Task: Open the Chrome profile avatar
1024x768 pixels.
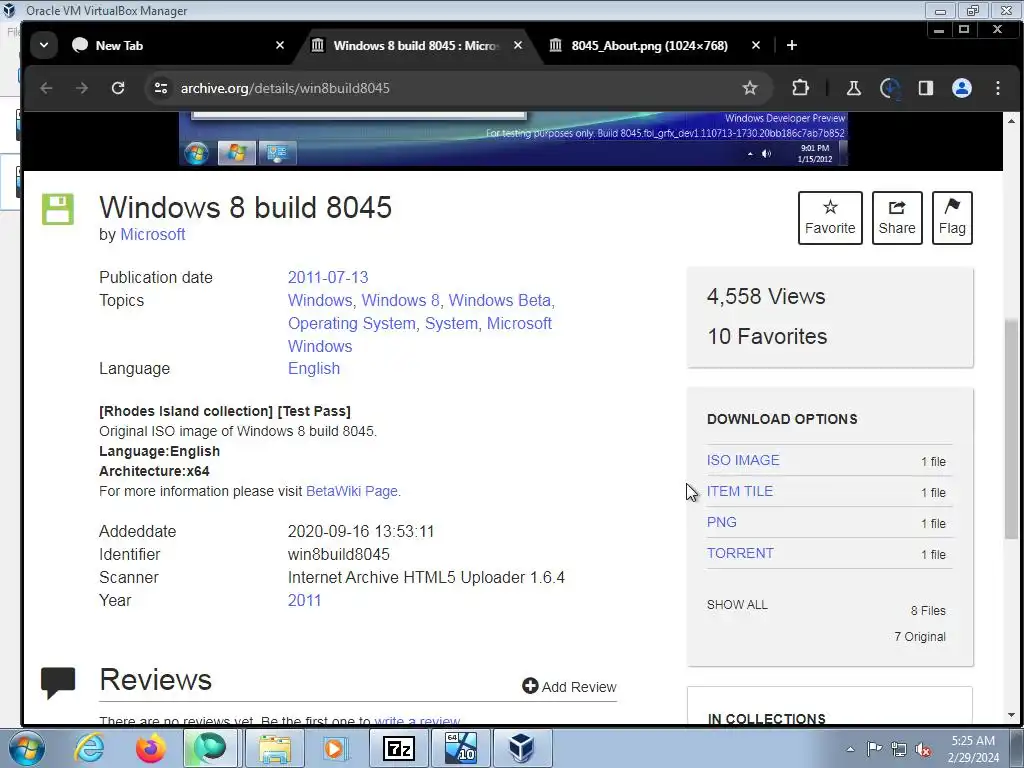Action: 961,88
